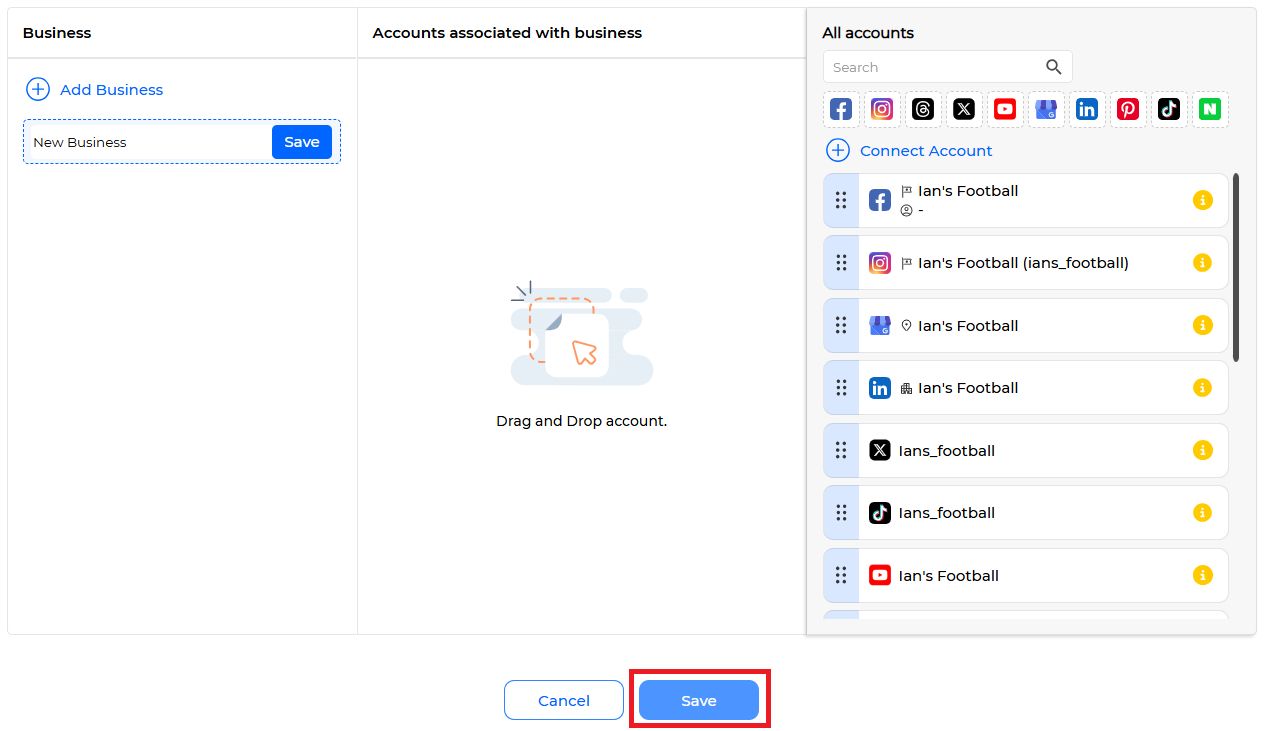Select 'Ians_football' text in X row

click(x=947, y=451)
